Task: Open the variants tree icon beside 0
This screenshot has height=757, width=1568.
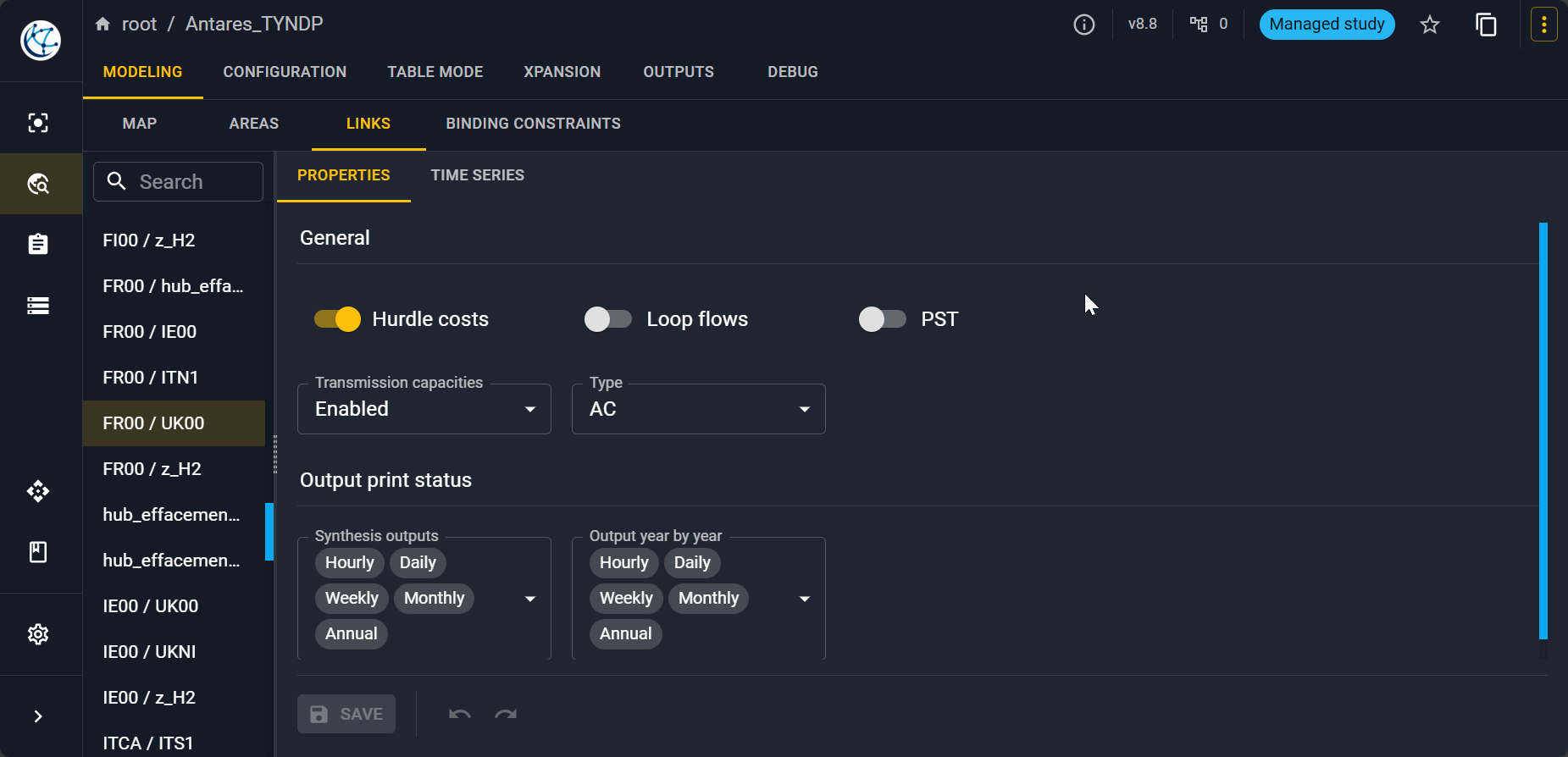Action: 1199,24
